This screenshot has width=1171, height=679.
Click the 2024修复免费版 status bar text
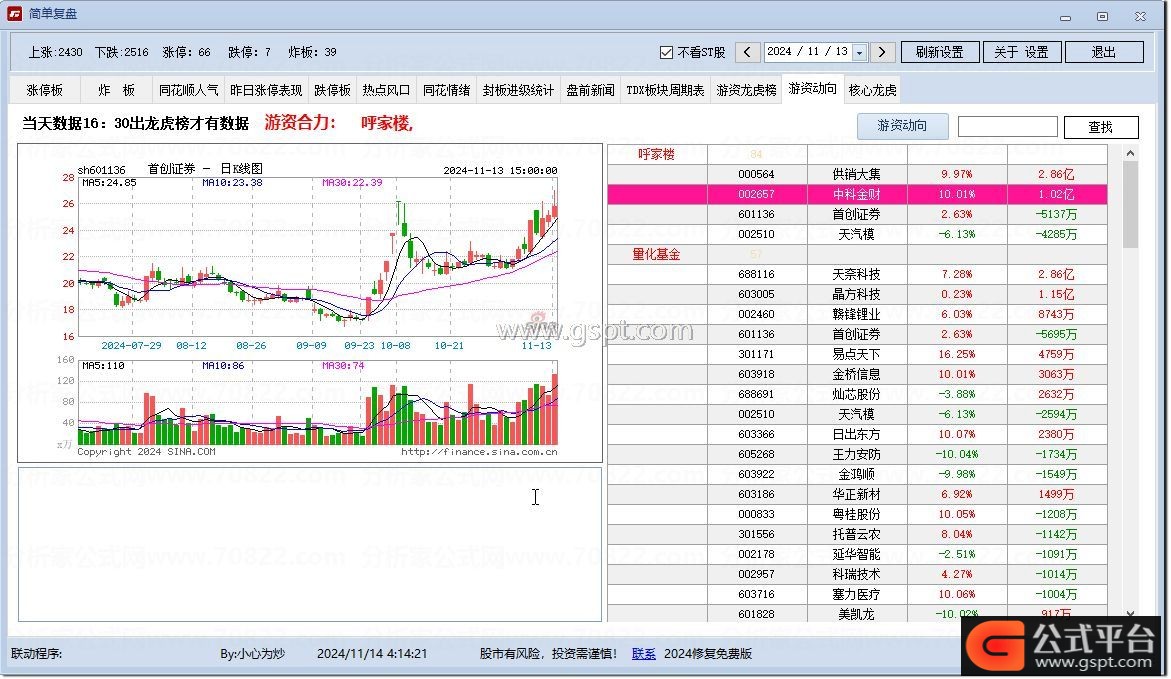708,654
